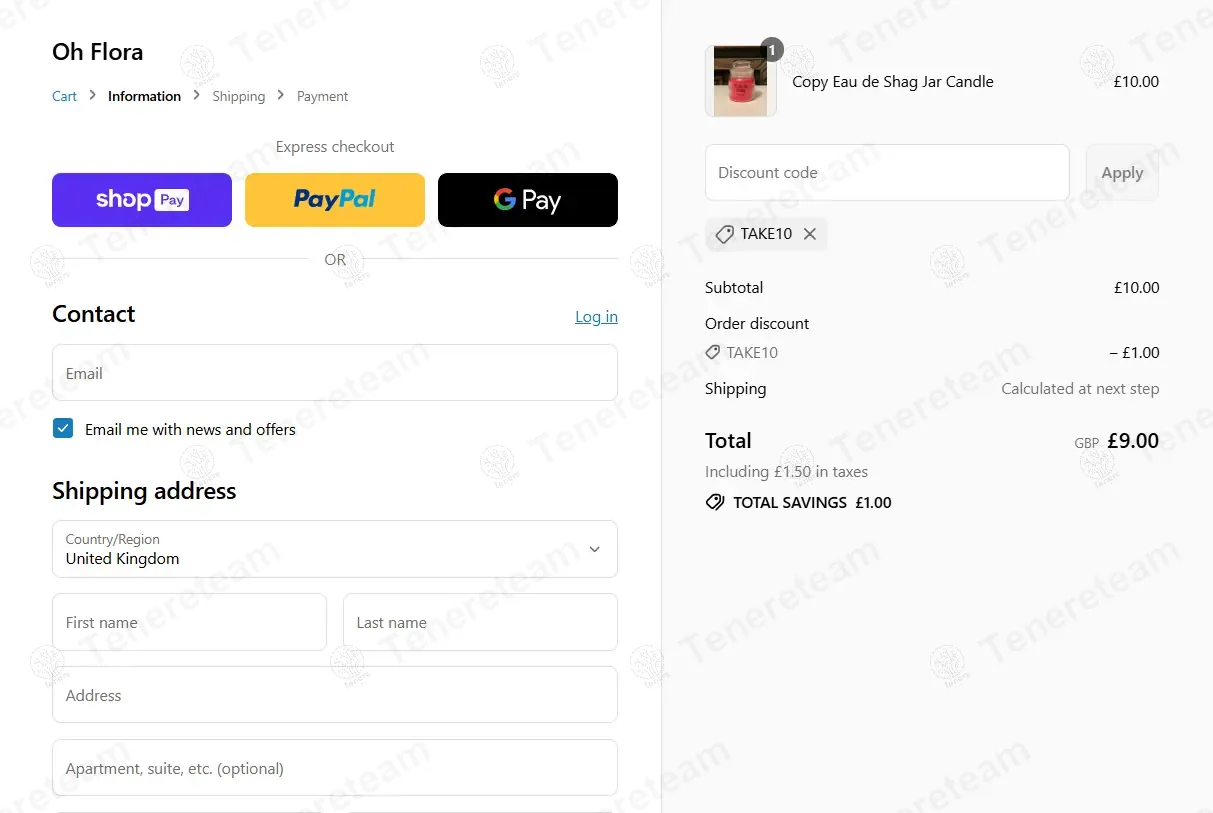Go back to Cart breadcrumb
This screenshot has width=1213, height=813.
pyautogui.click(x=64, y=96)
